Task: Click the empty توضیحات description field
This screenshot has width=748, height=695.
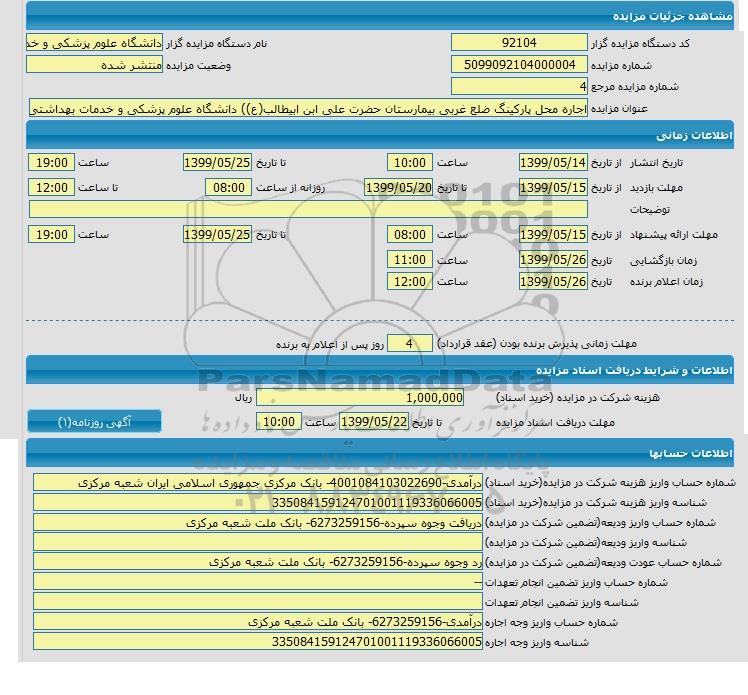Action: (x=308, y=209)
